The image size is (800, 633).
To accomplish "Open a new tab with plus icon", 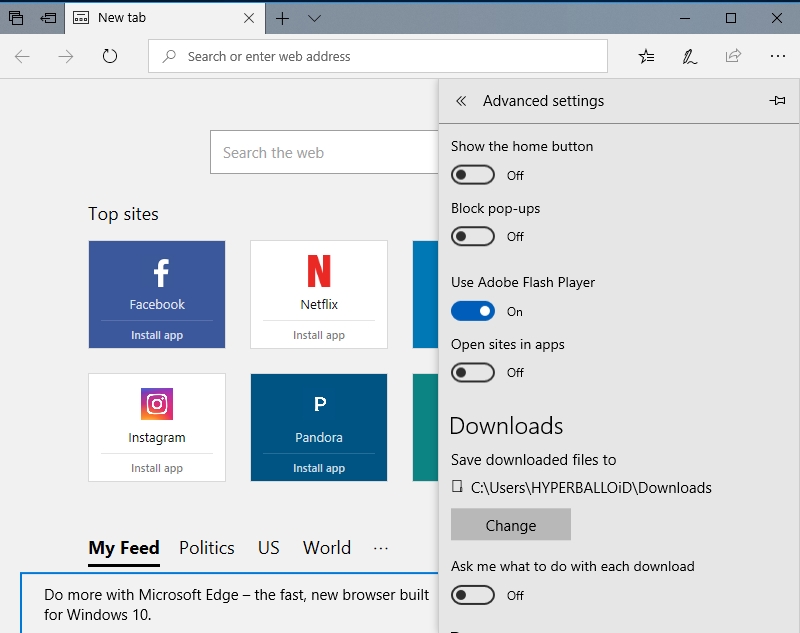I will pos(282,18).
